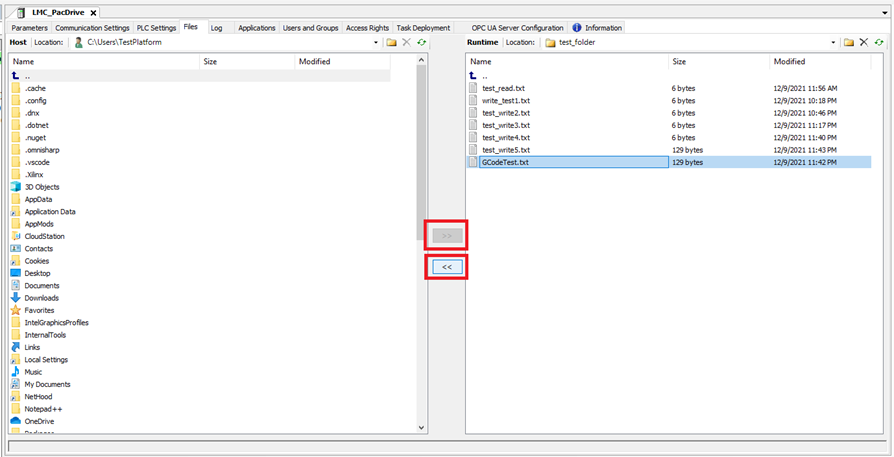This screenshot has width=894, height=457.
Task: Open the OPC UA Server Configuration tab
Action: point(517,28)
